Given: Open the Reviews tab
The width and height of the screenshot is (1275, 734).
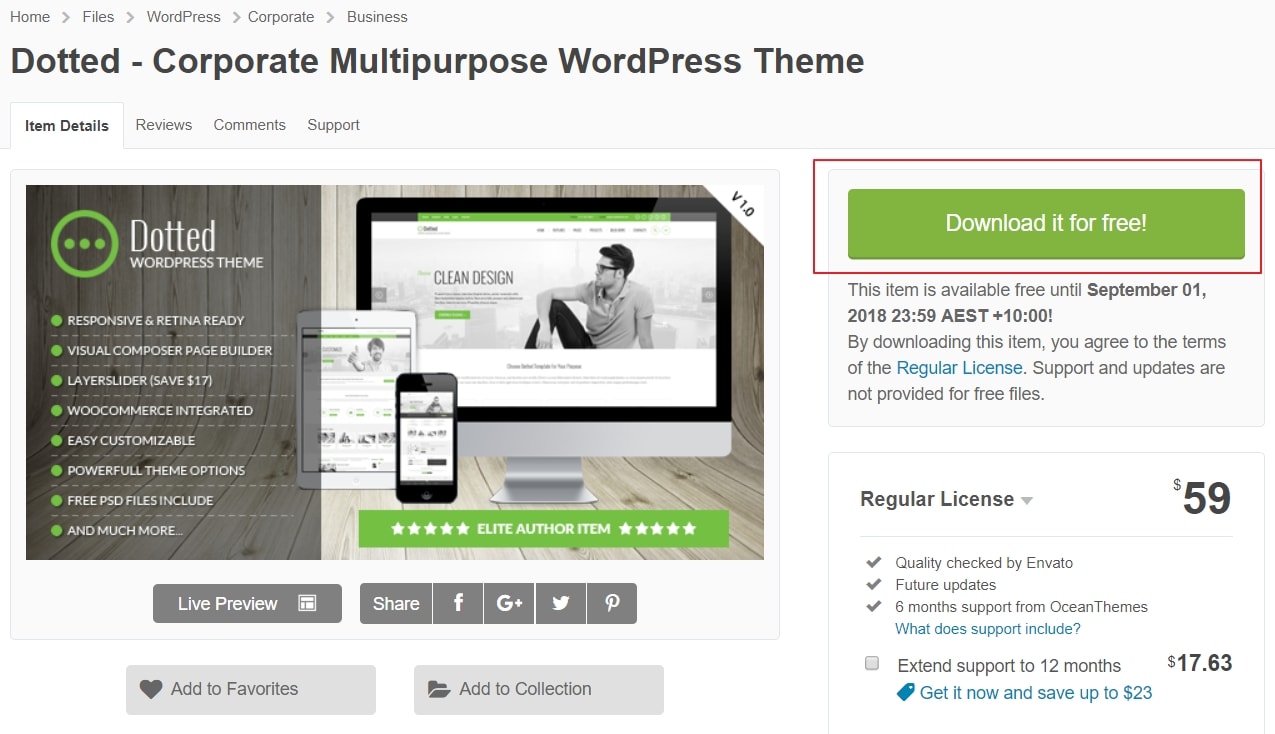Looking at the screenshot, I should (163, 125).
